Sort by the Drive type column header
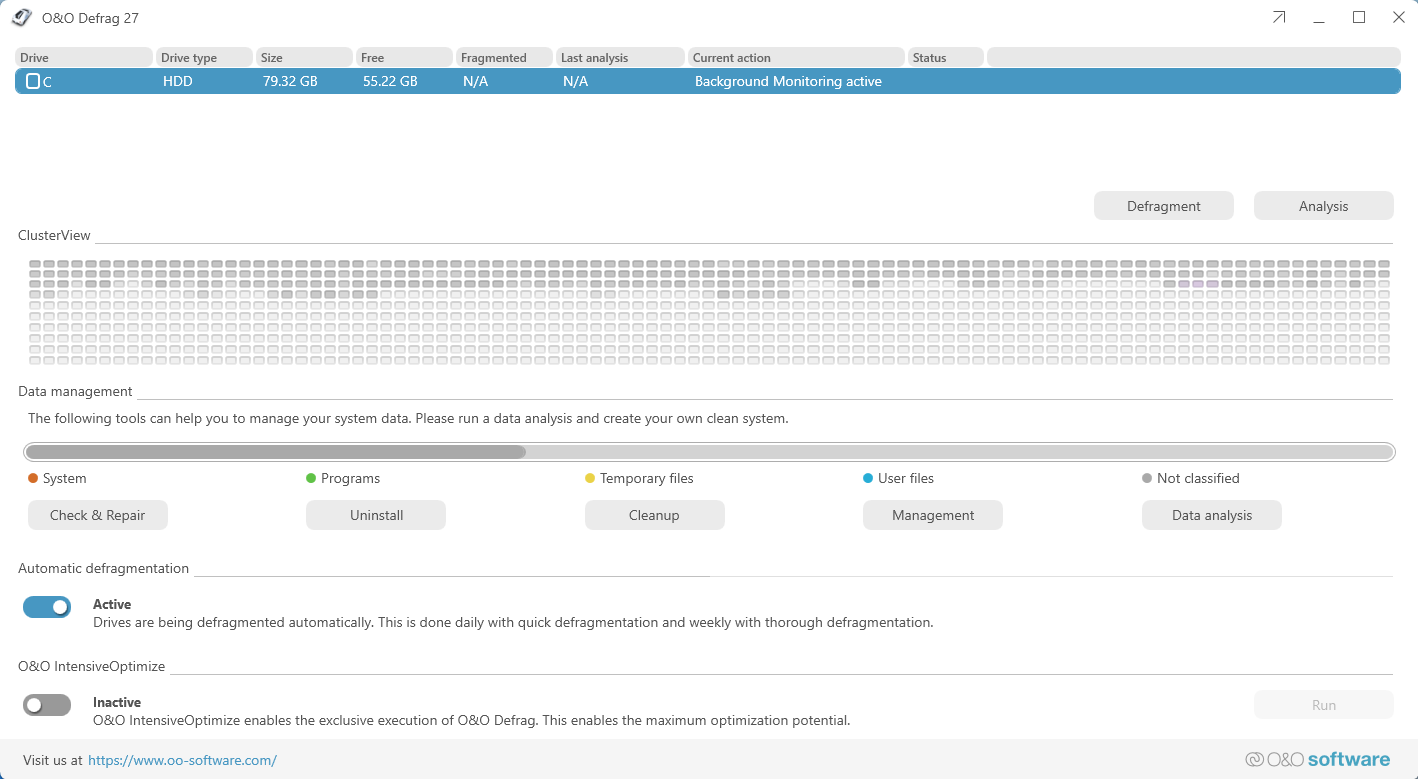Screen dimensions: 1418x779 tap(204, 57)
